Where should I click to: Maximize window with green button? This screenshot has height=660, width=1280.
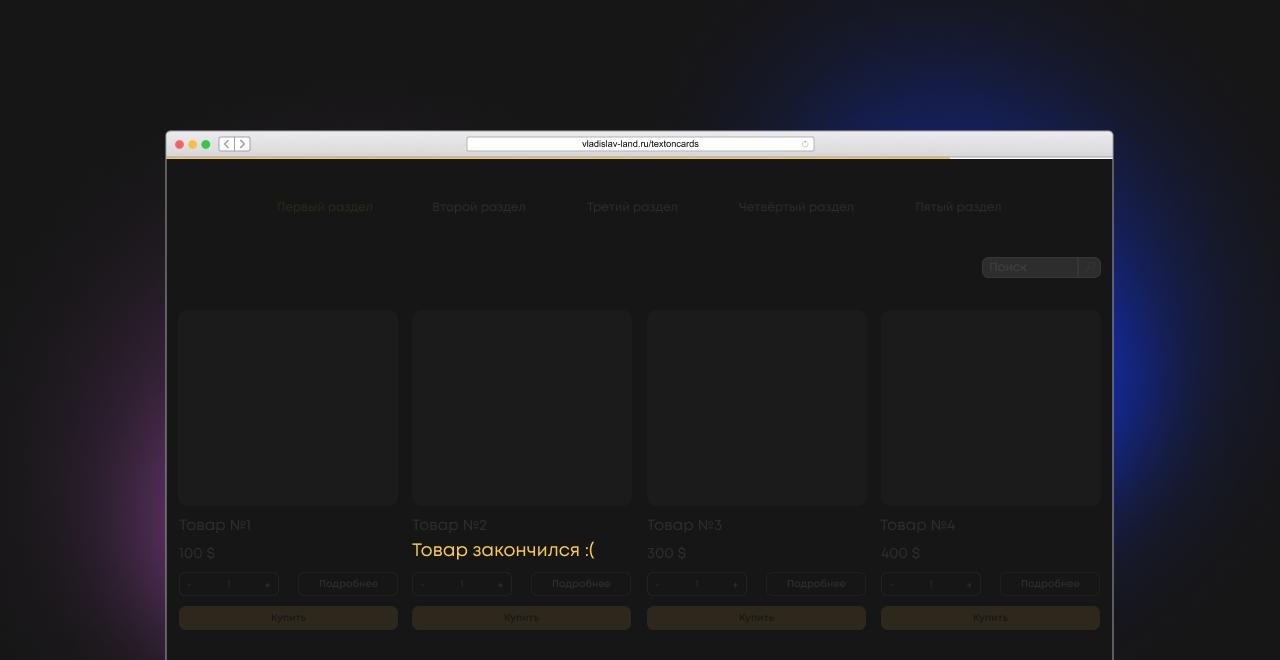pos(206,144)
